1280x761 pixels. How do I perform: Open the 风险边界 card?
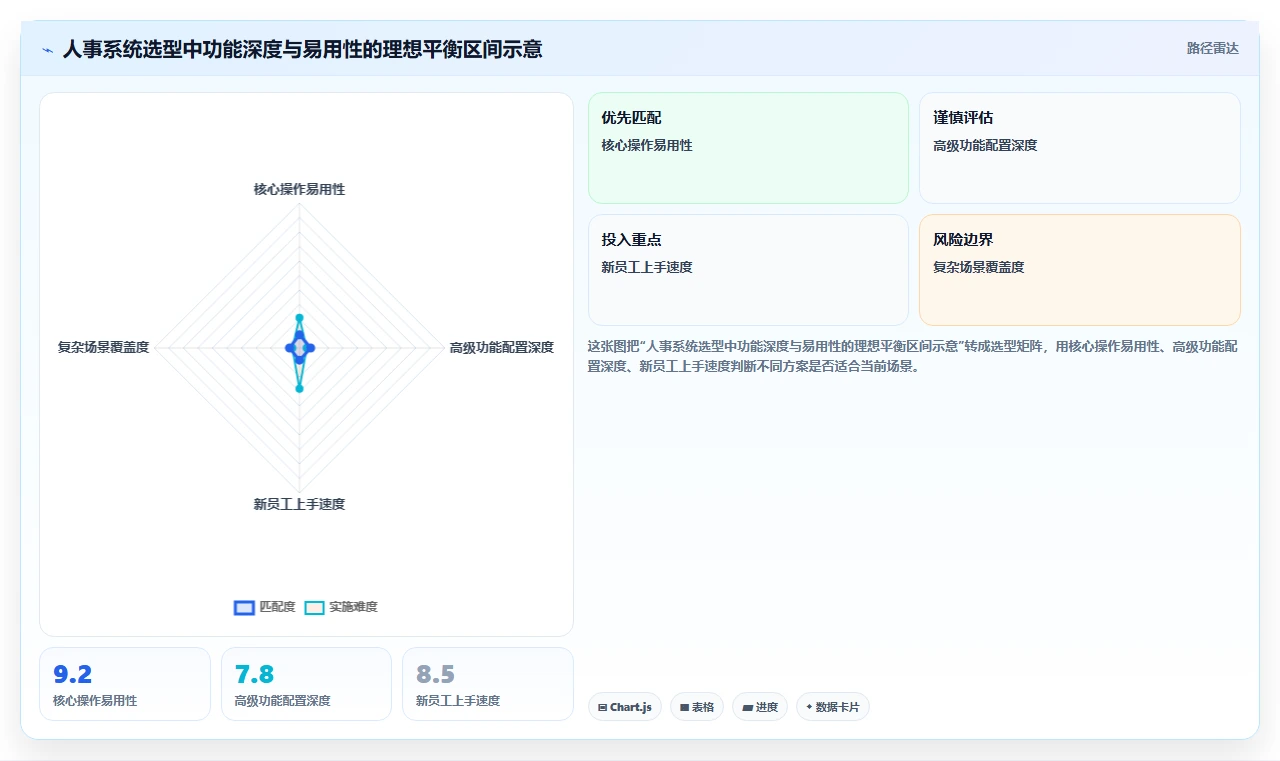[1080, 270]
